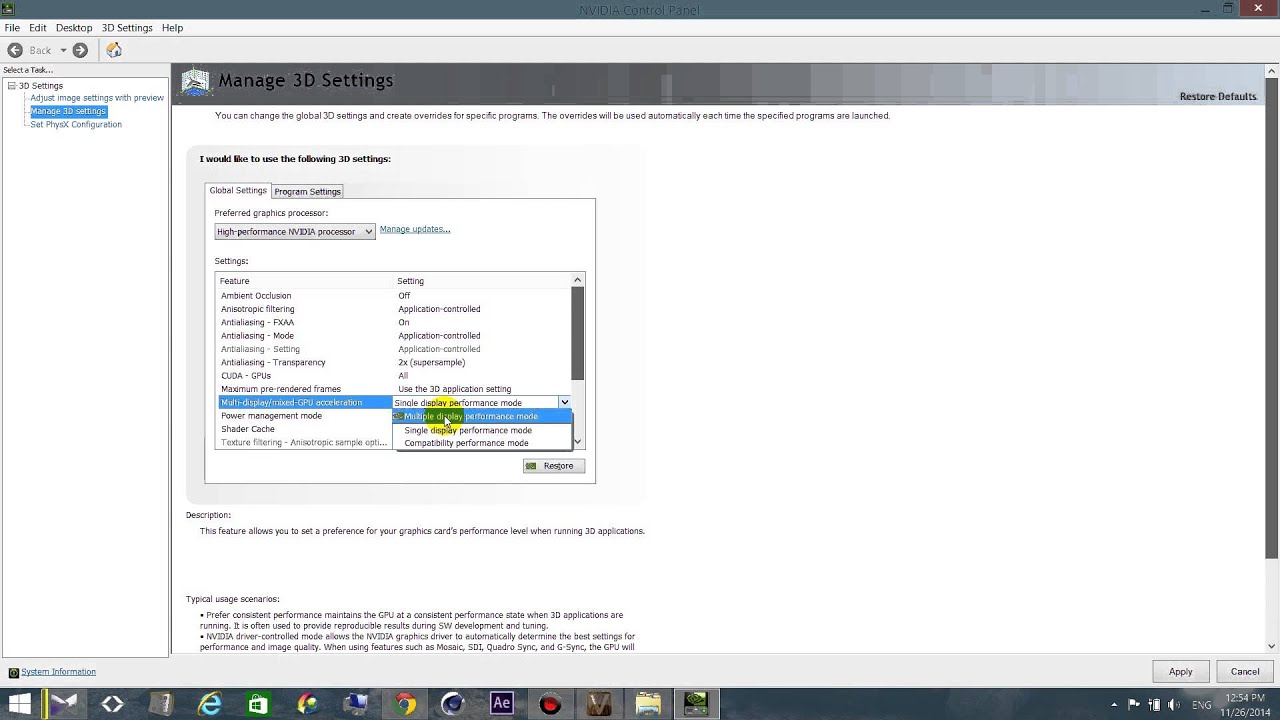
Task: Select Shader Cache row
Action: coord(305,429)
